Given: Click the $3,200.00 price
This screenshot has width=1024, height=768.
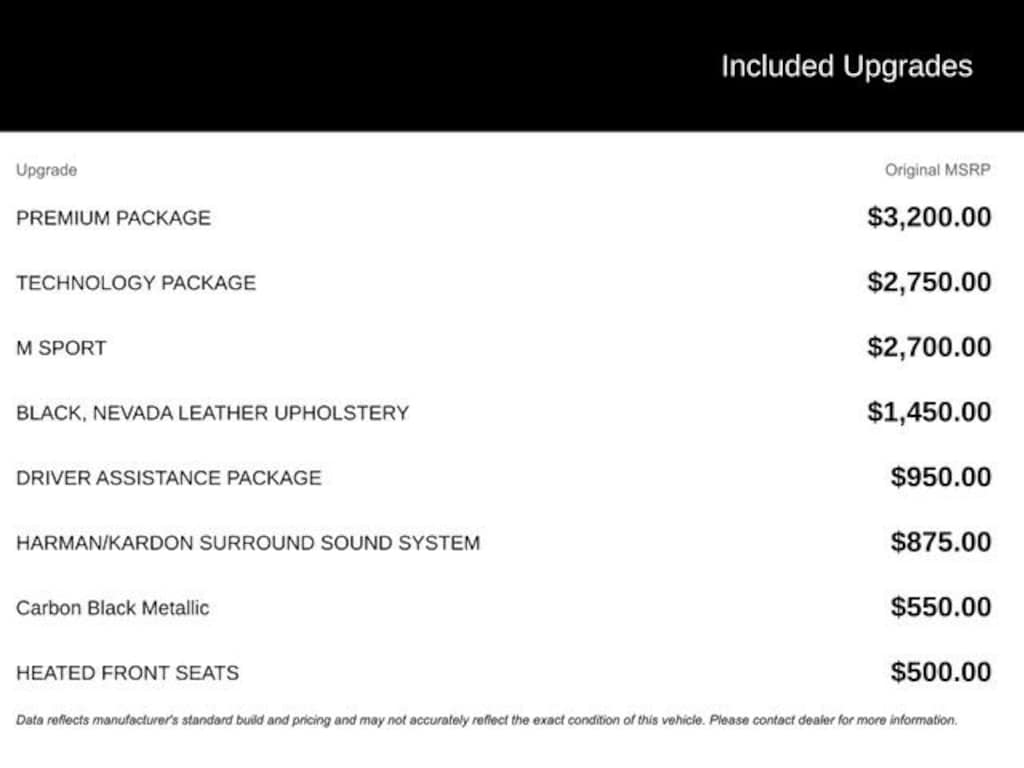Looking at the screenshot, I should pos(929,217).
